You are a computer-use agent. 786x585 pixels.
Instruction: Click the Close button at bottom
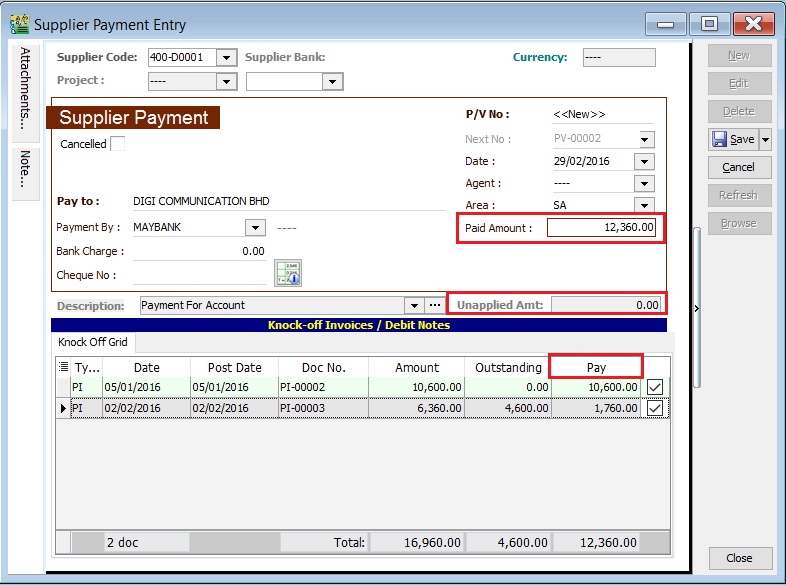[x=739, y=558]
